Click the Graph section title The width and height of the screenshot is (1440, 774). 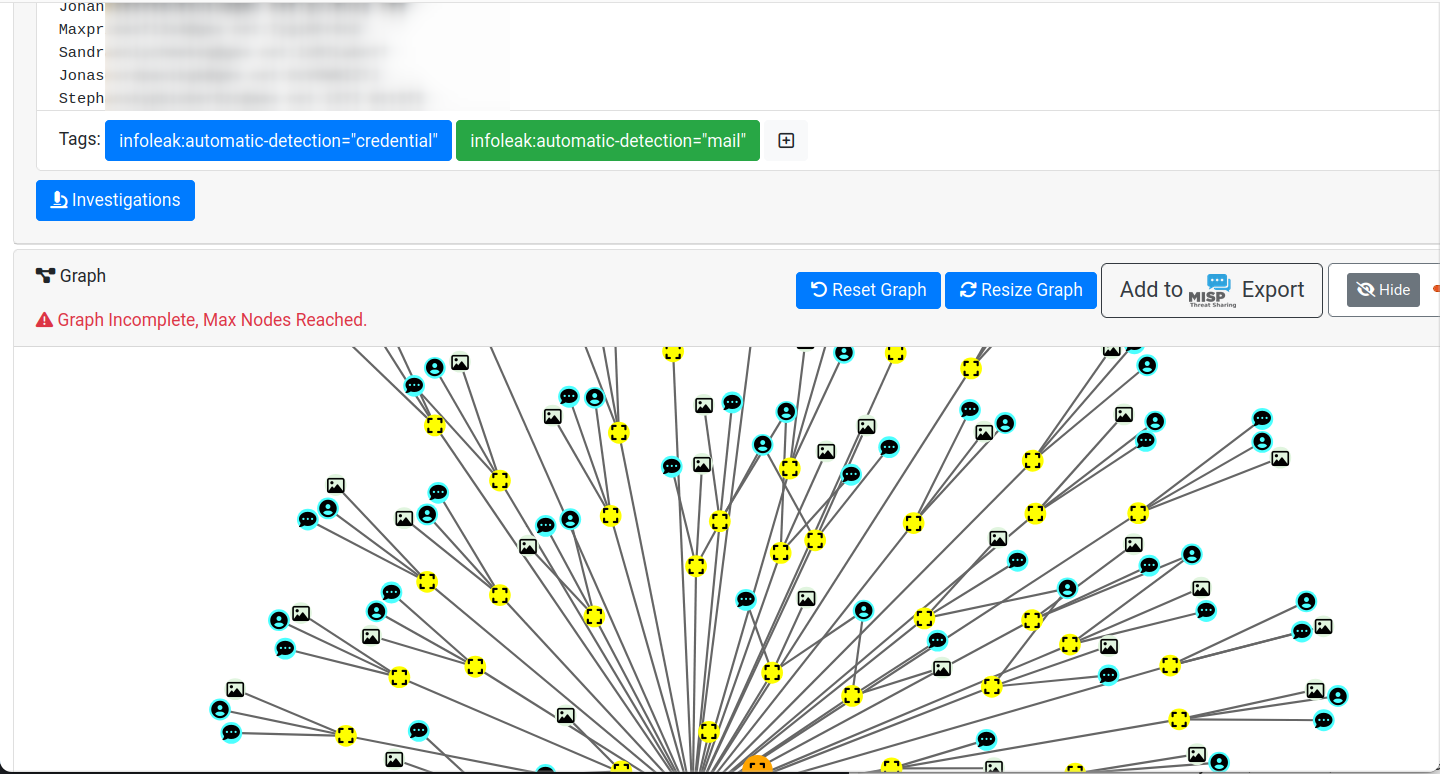(x=82, y=276)
